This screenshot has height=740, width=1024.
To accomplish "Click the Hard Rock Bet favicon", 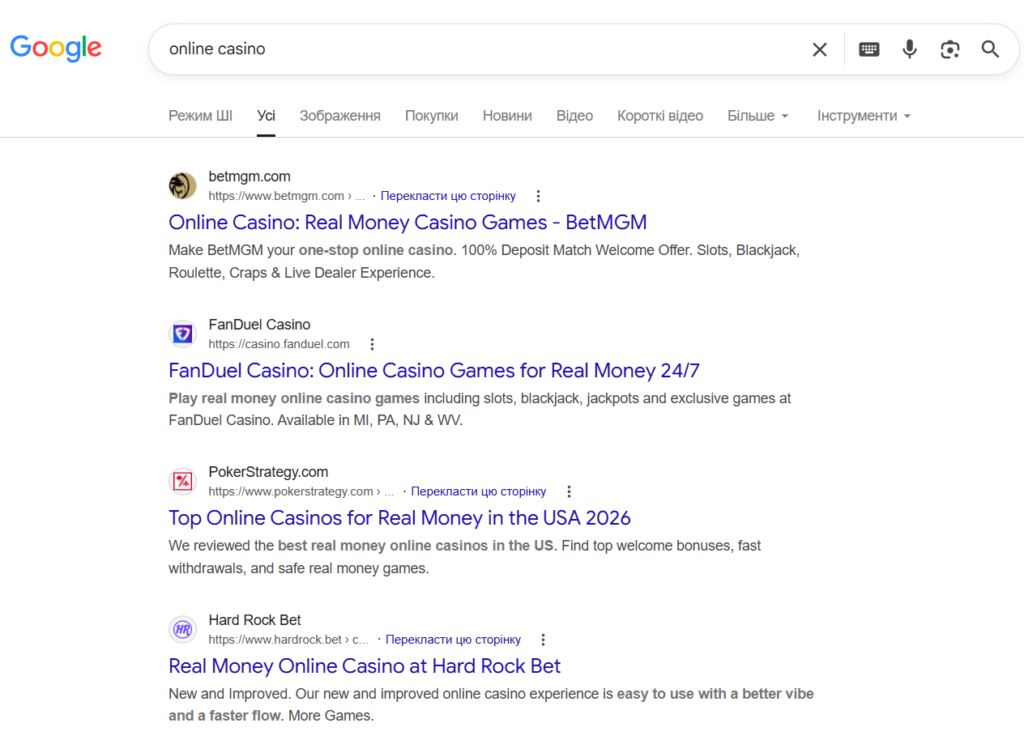I will click(182, 630).
